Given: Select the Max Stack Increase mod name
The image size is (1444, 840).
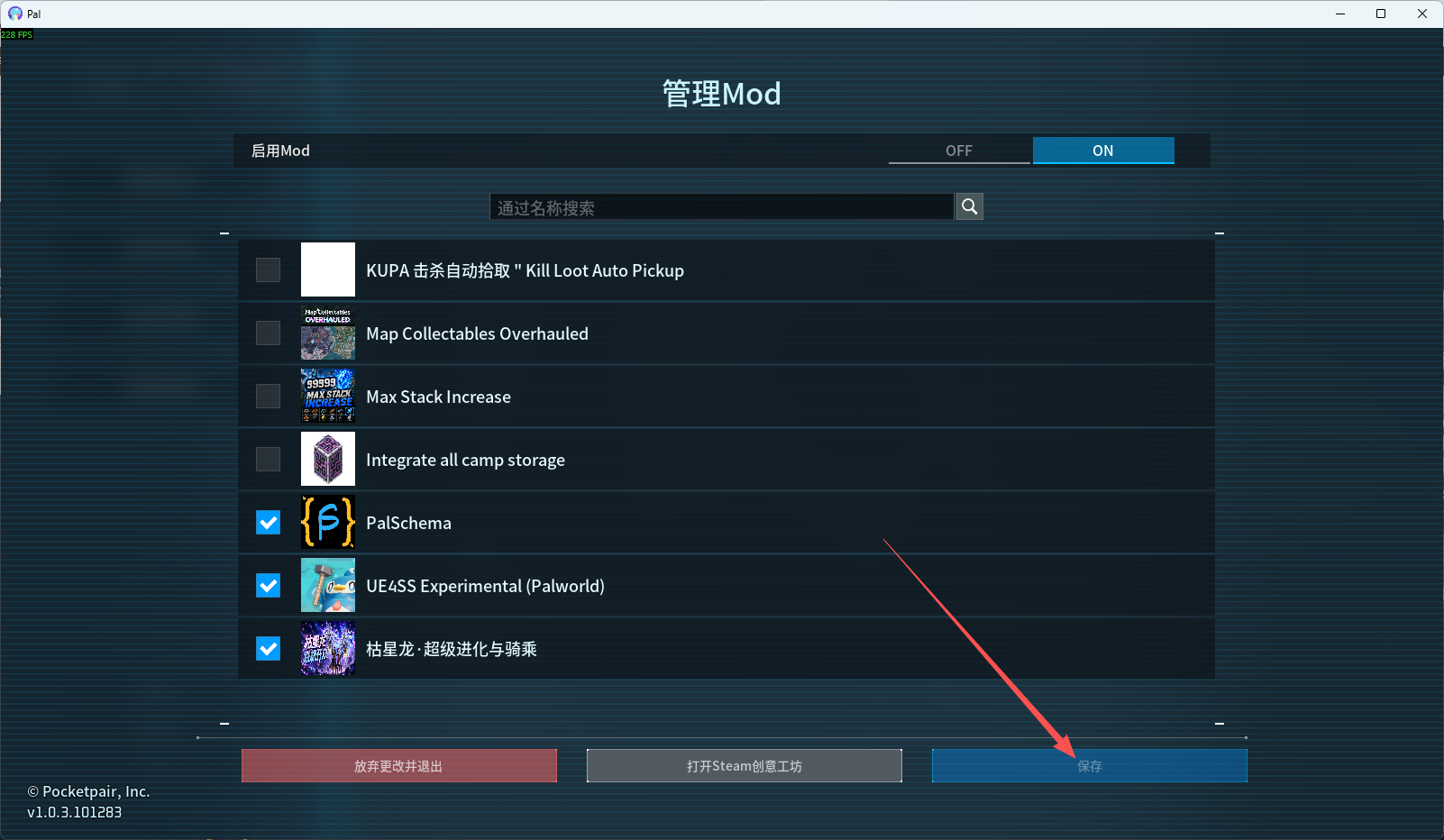Looking at the screenshot, I should 438,397.
